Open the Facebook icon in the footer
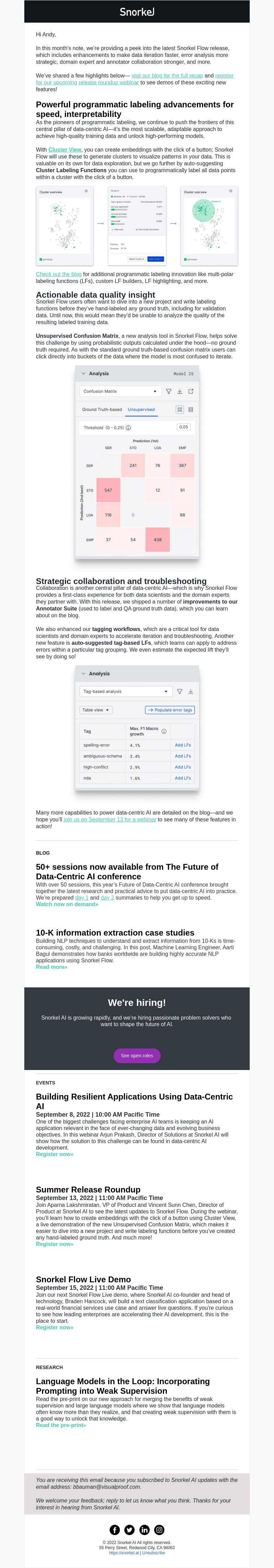 click(115, 1530)
